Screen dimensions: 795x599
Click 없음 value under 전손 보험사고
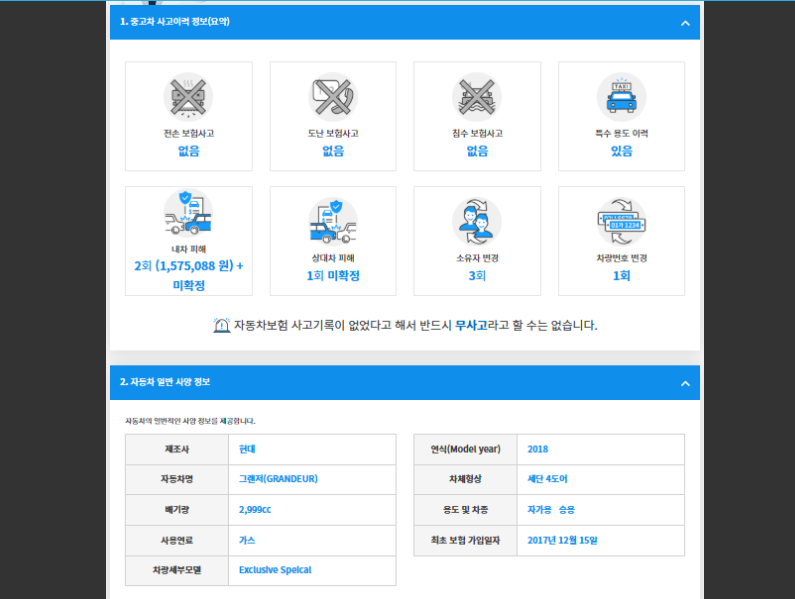tap(189, 151)
